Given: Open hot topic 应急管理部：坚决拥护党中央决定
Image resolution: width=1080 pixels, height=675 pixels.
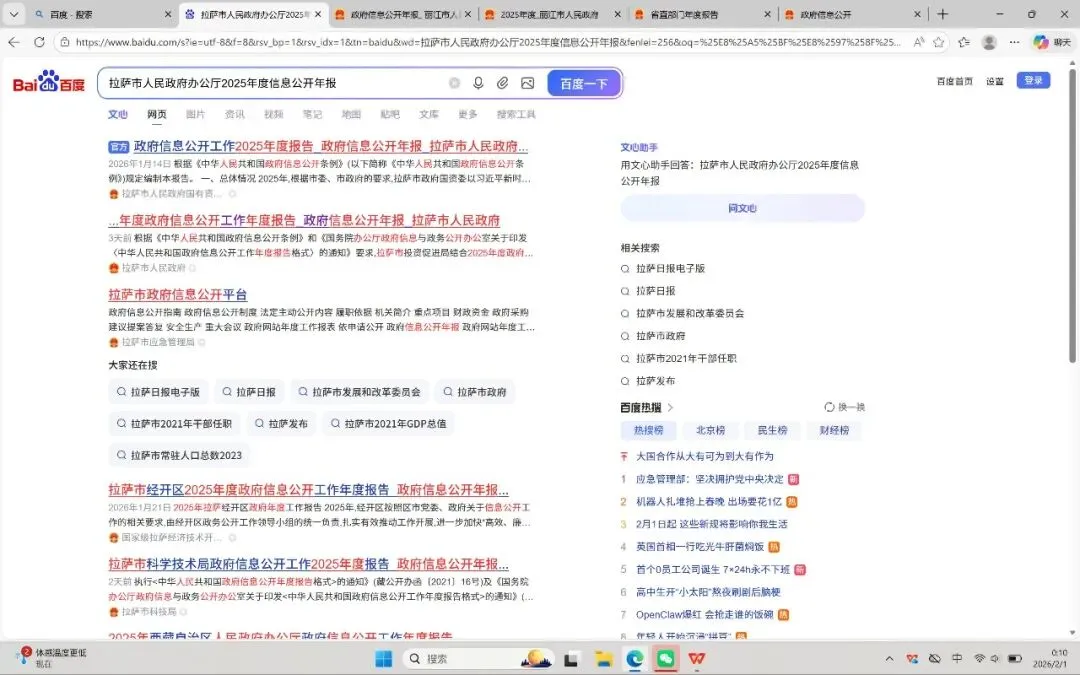Looking at the screenshot, I should click(709, 479).
